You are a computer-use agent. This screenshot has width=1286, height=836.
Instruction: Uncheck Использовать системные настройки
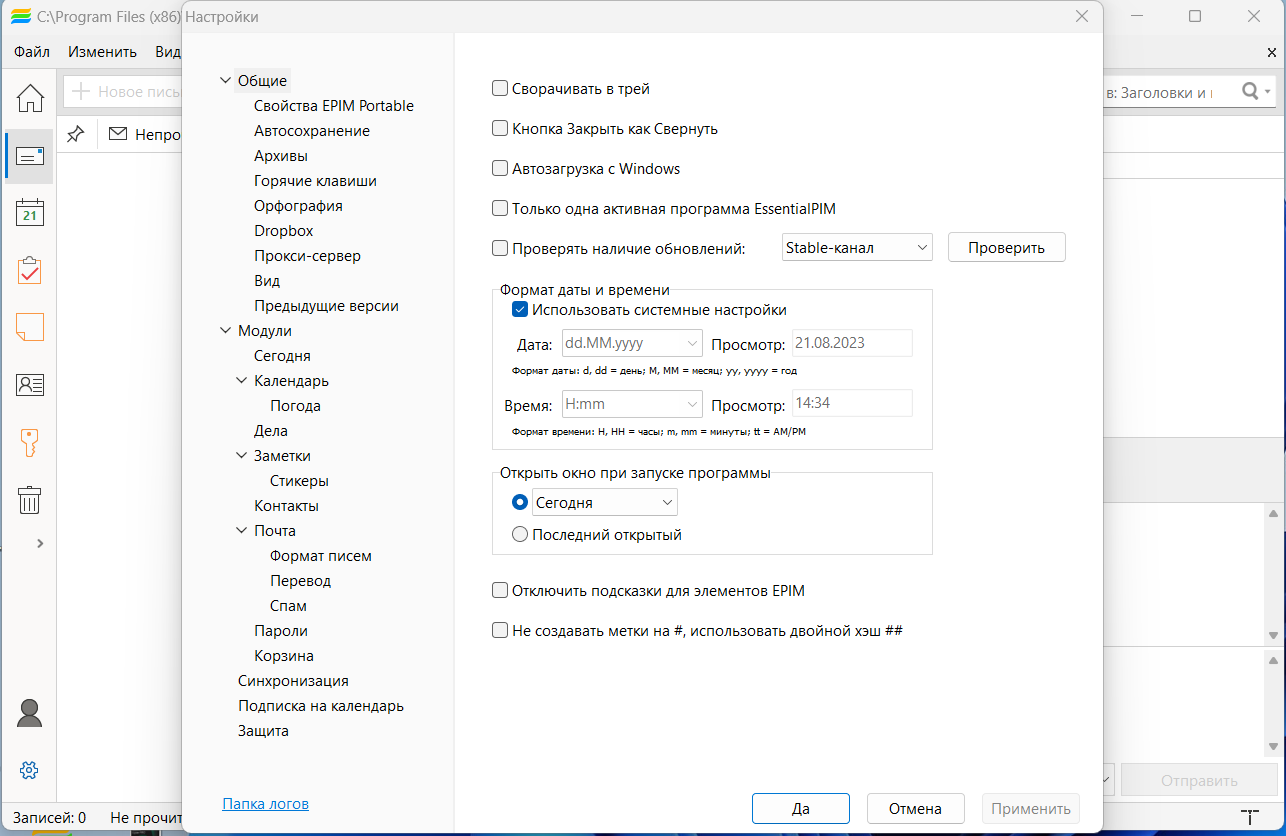coord(520,310)
